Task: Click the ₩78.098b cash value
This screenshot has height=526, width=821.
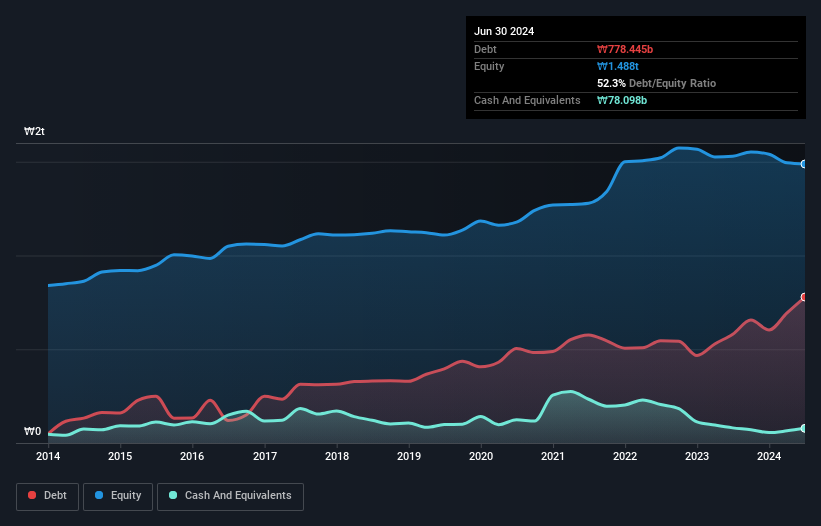Action: 622,100
